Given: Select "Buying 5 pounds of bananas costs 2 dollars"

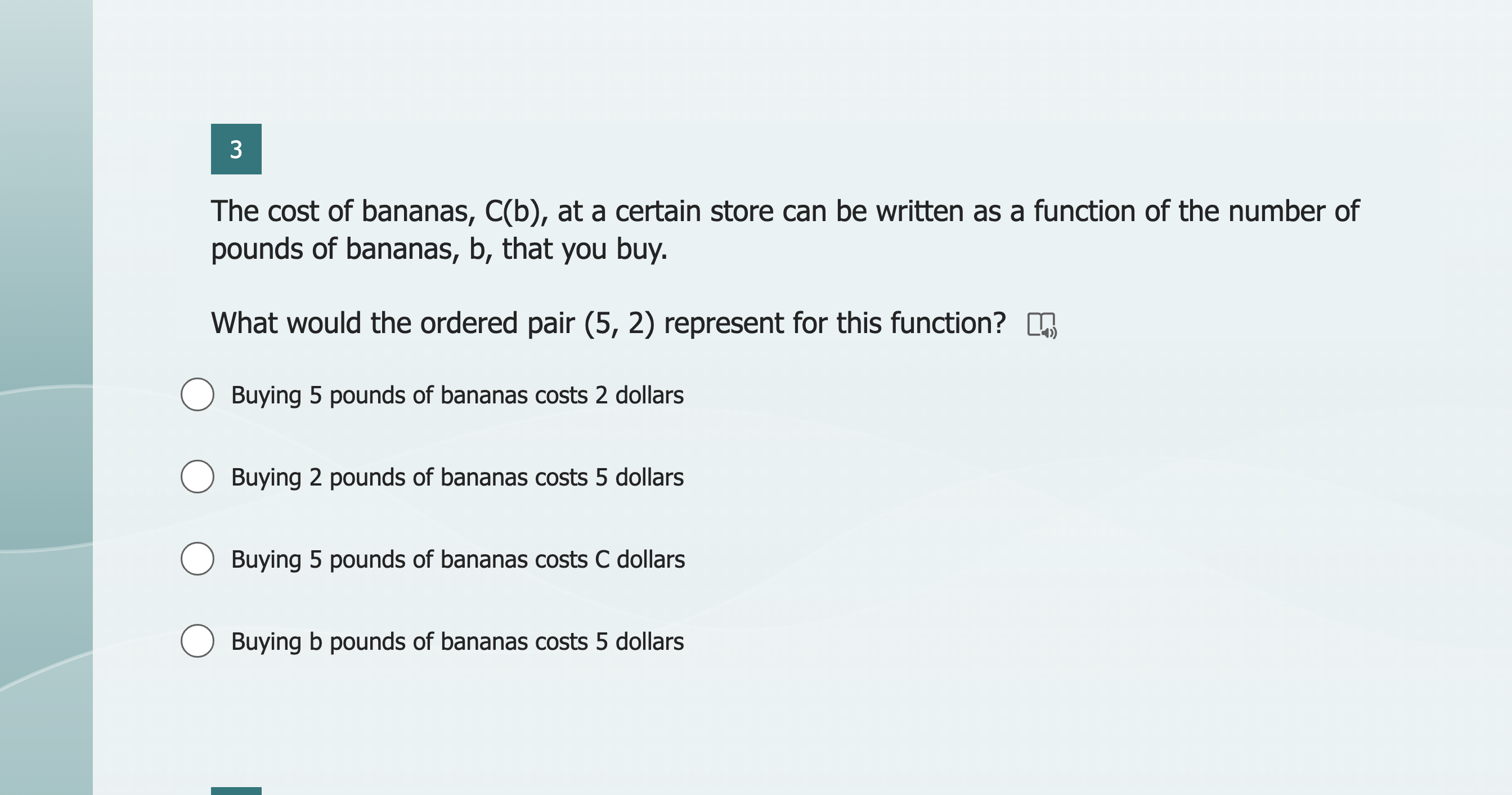Looking at the screenshot, I should pyautogui.click(x=198, y=395).
